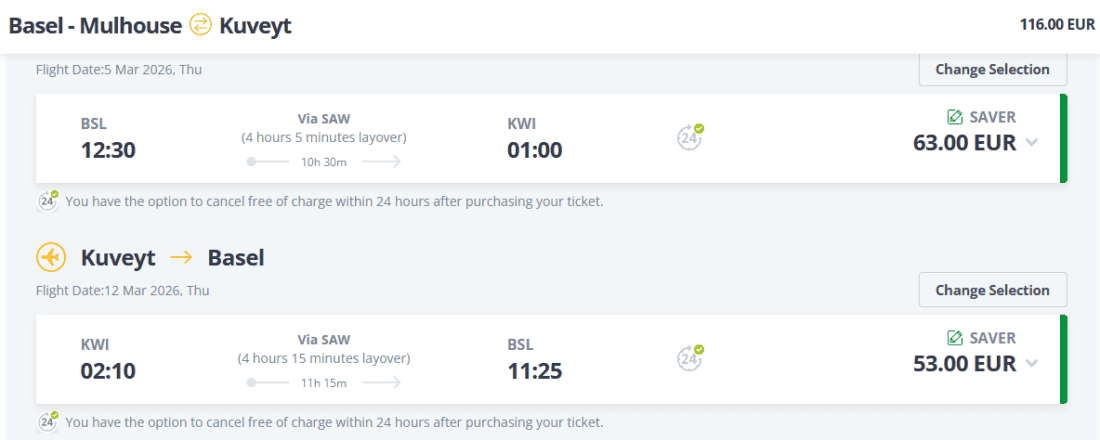Select the Via SAW 4 hours 5 minutes layover text

click(x=324, y=128)
